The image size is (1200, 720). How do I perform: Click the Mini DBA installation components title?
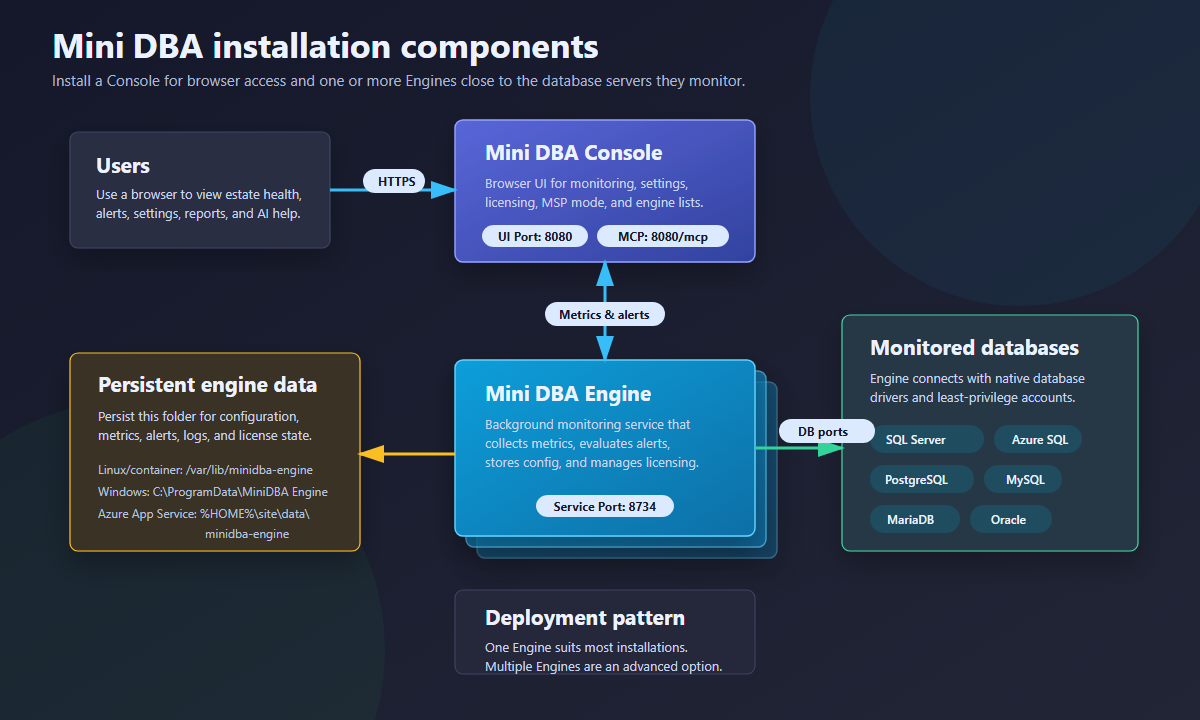pyautogui.click(x=325, y=46)
